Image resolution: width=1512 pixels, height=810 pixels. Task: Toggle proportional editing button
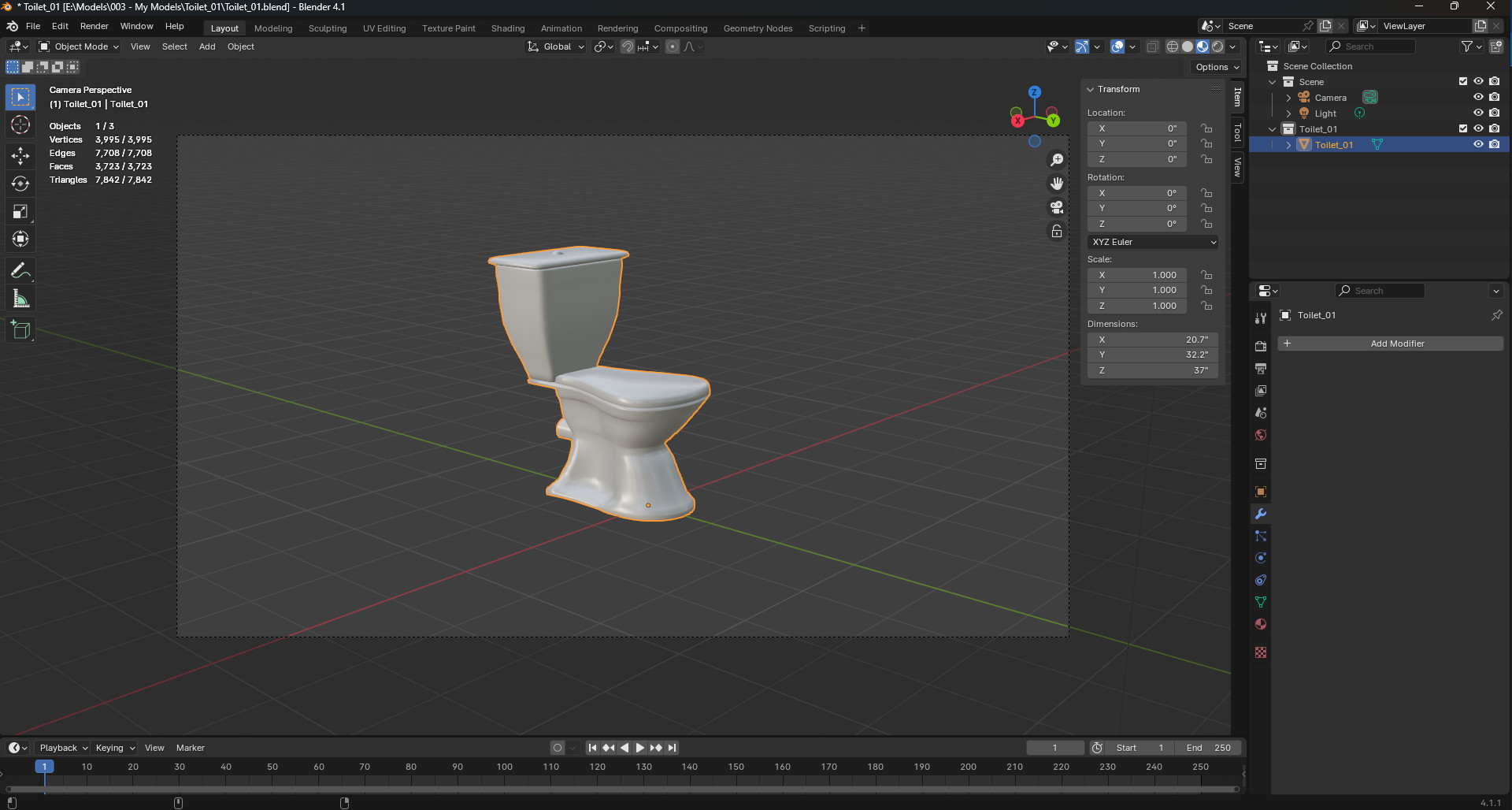[x=673, y=46]
